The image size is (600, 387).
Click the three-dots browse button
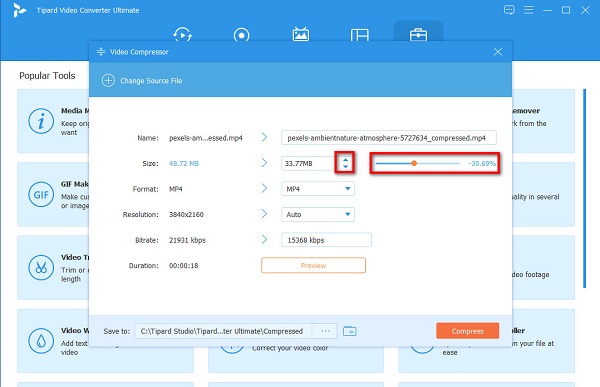pyautogui.click(x=325, y=331)
